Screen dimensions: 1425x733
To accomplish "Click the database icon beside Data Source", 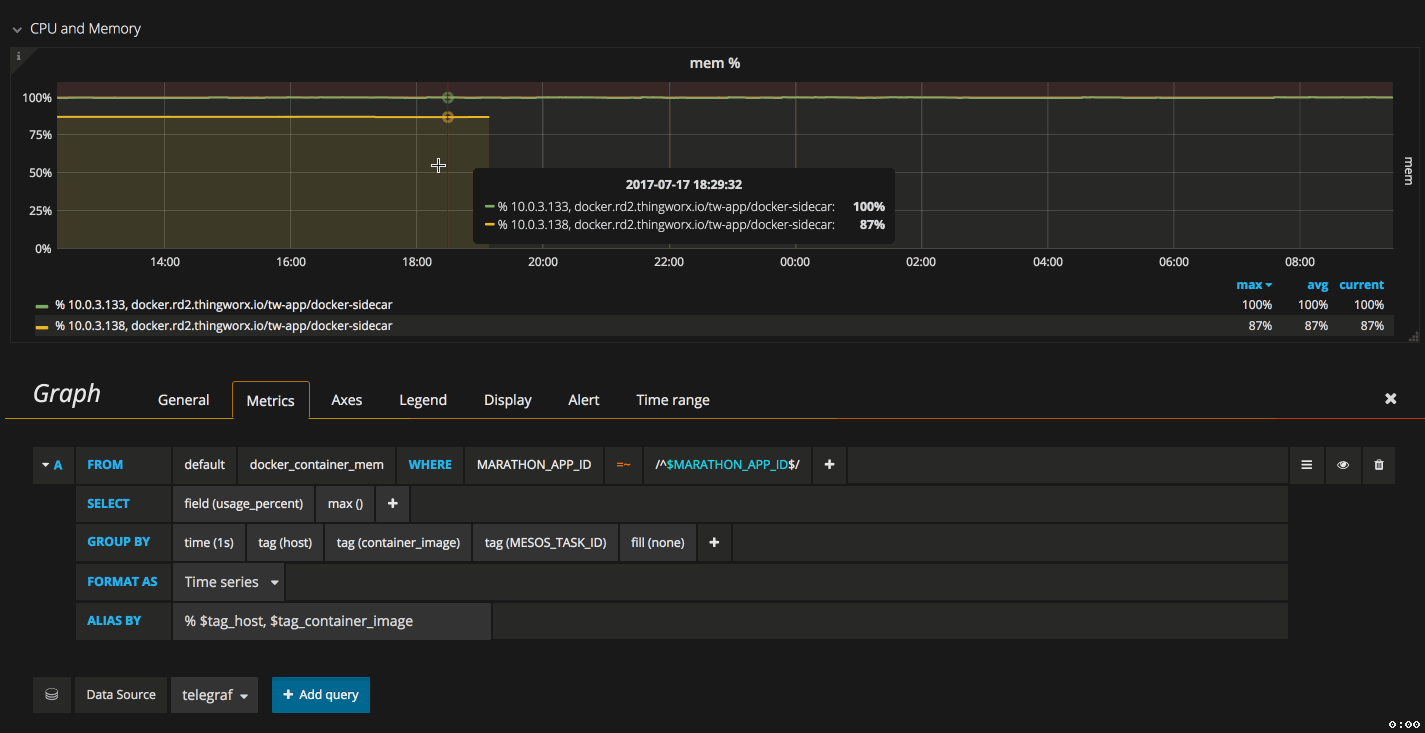I will 51,694.
